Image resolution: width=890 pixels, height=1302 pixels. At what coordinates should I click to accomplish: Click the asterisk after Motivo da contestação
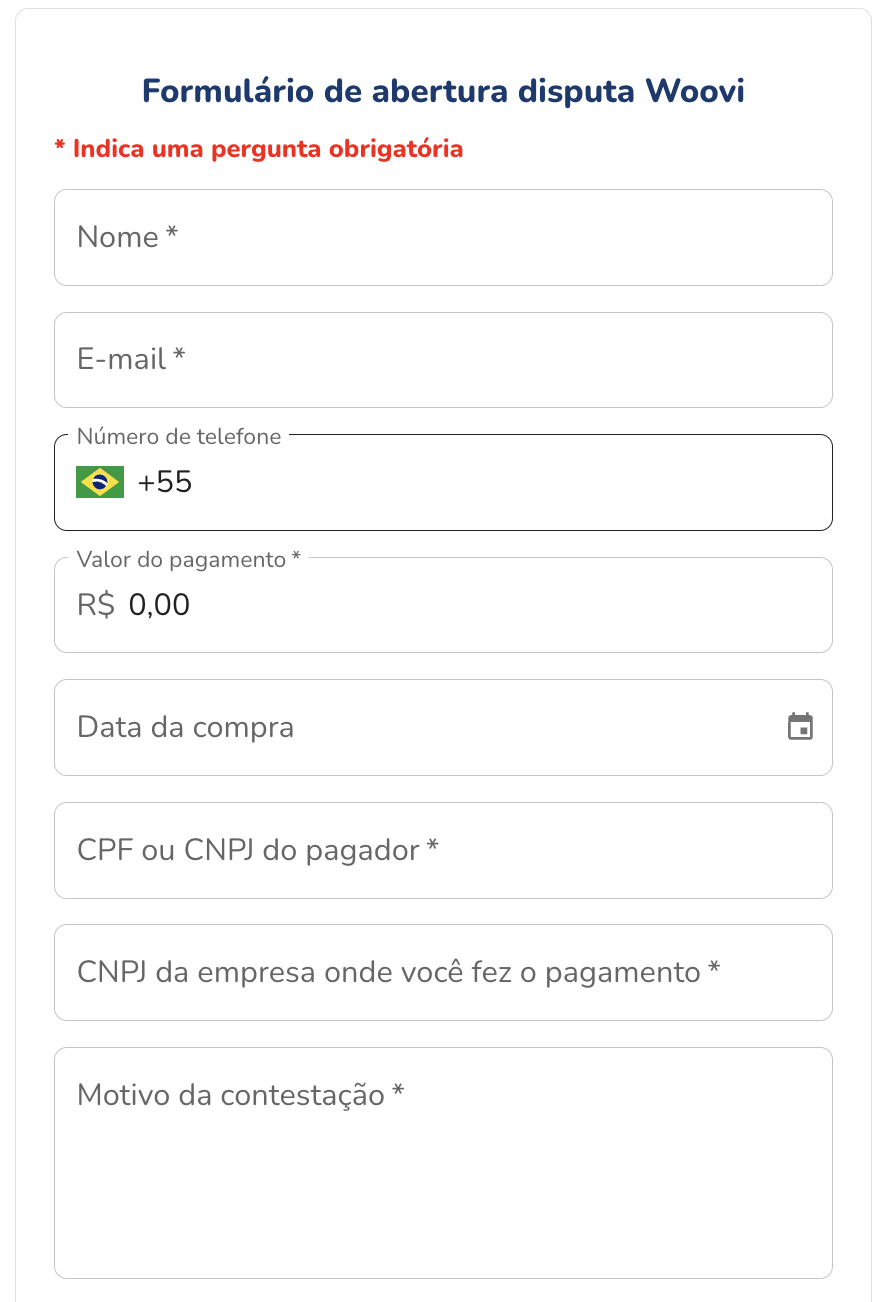398,1092
